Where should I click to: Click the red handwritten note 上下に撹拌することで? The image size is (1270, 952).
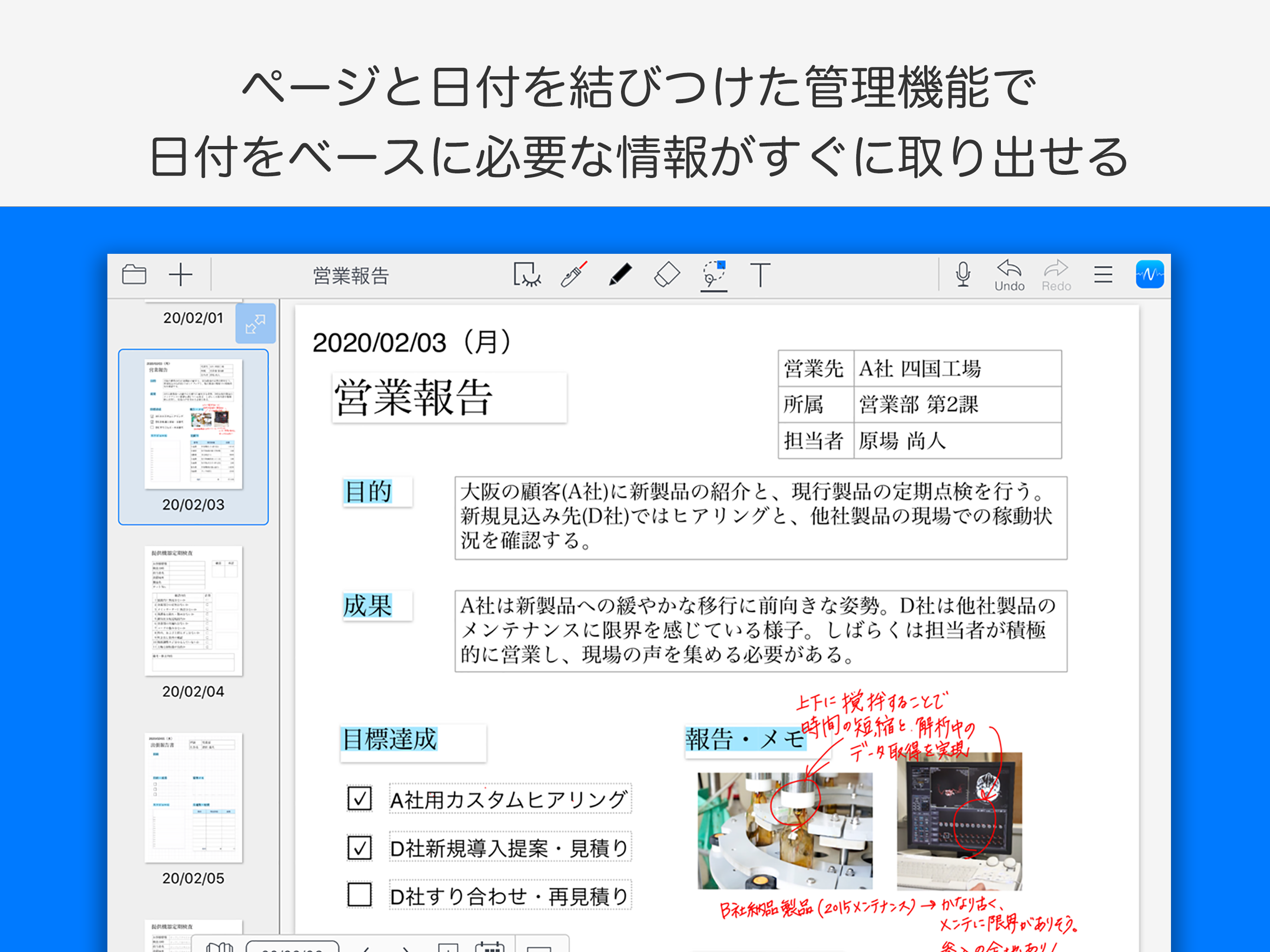pyautogui.click(x=872, y=702)
